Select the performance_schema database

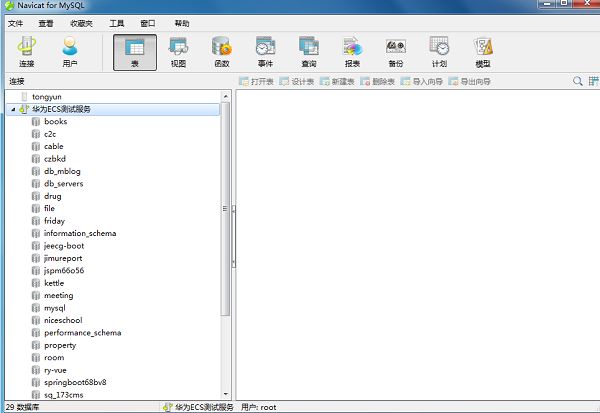tap(83, 333)
